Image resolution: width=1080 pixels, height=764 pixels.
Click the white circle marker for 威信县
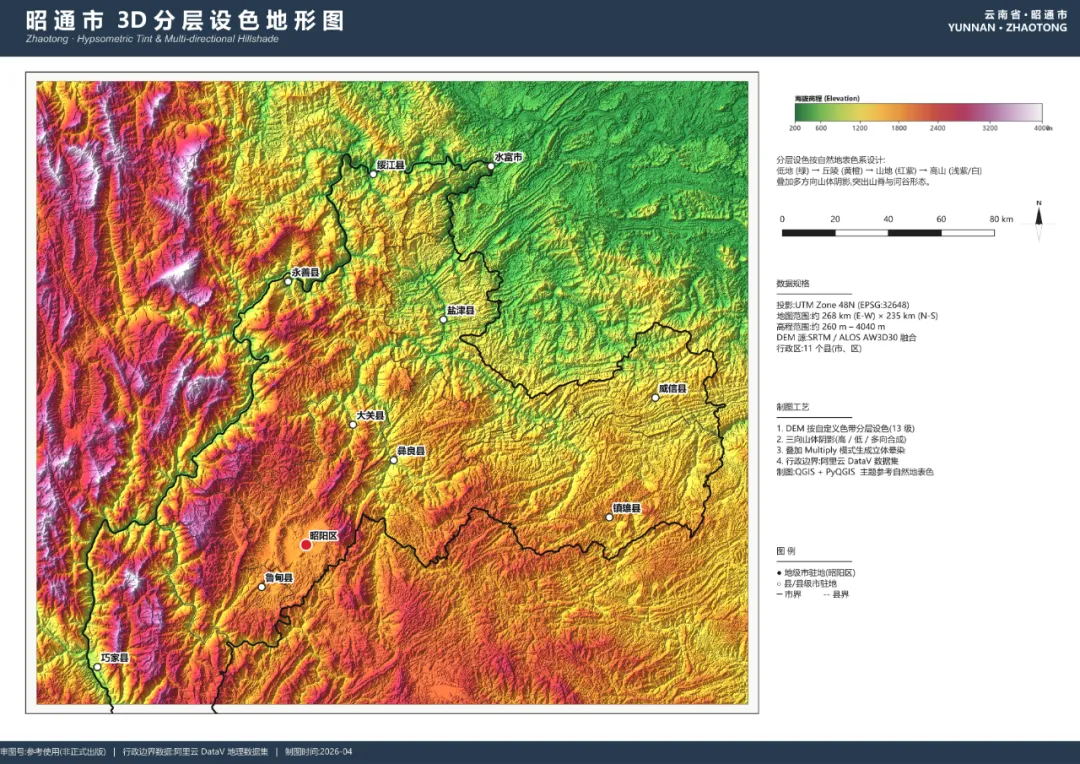tap(655, 398)
